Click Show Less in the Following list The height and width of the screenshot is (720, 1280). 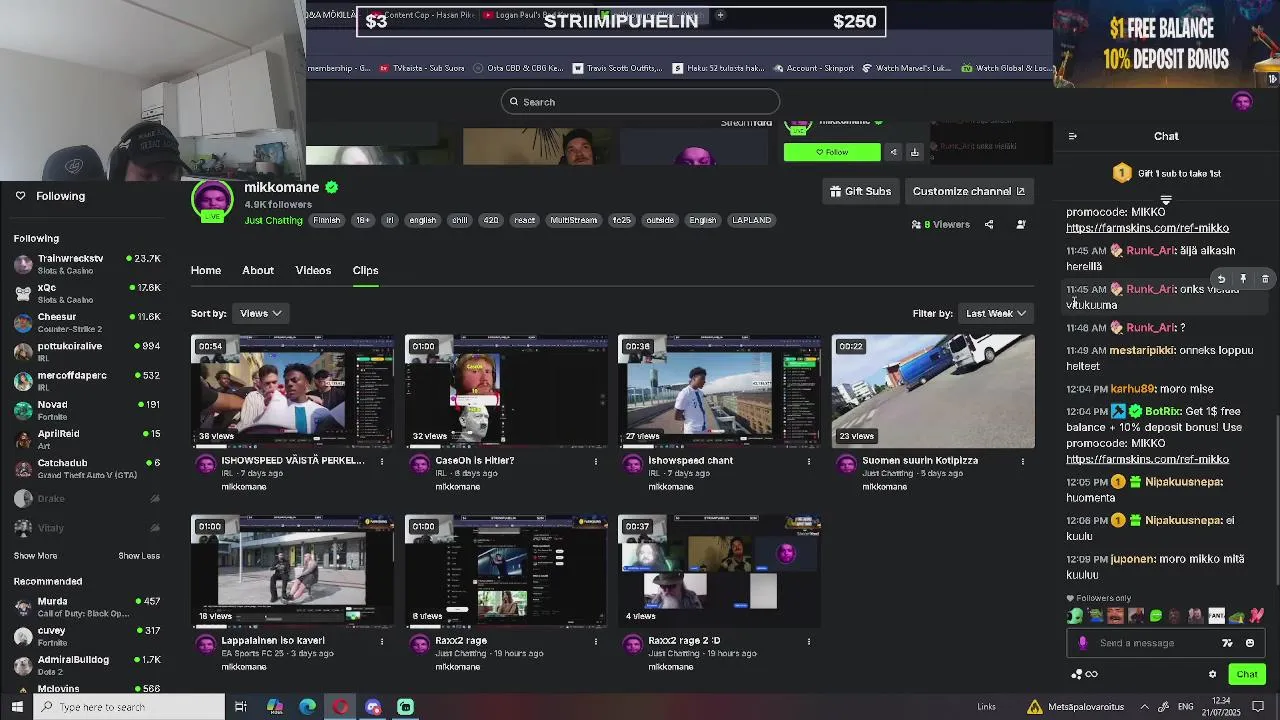tap(139, 556)
